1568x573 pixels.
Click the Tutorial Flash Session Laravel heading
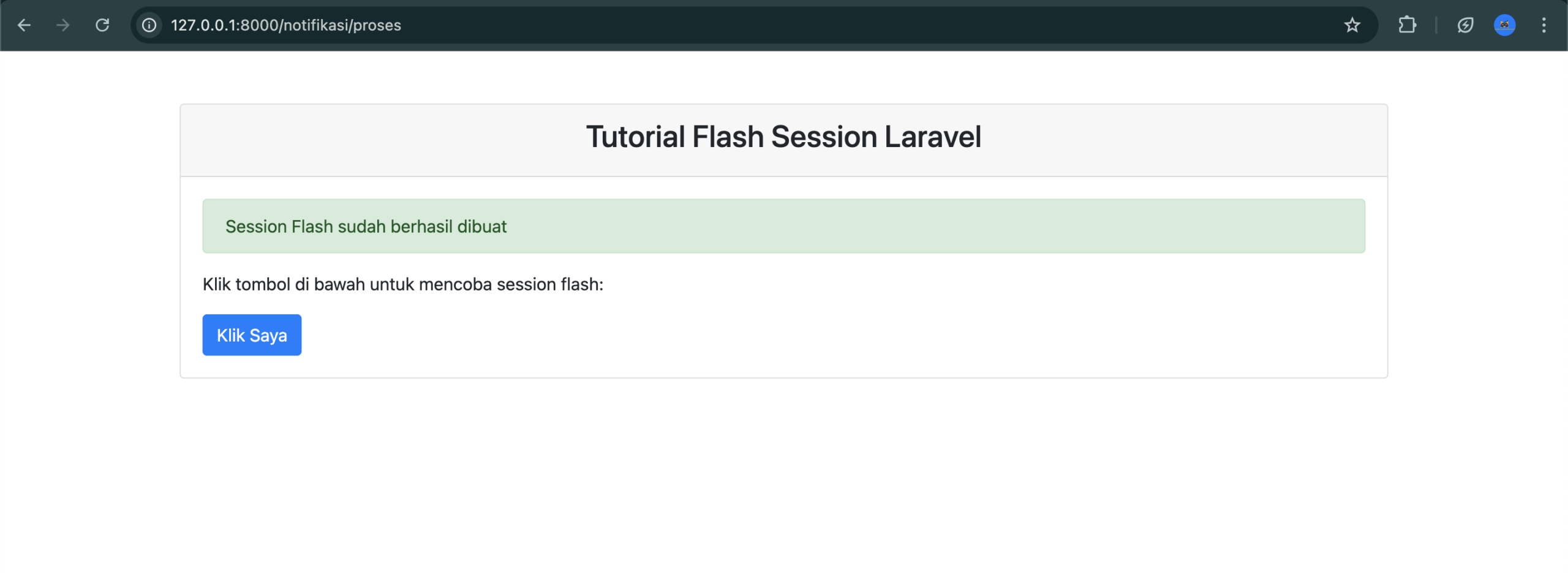pyautogui.click(x=783, y=137)
